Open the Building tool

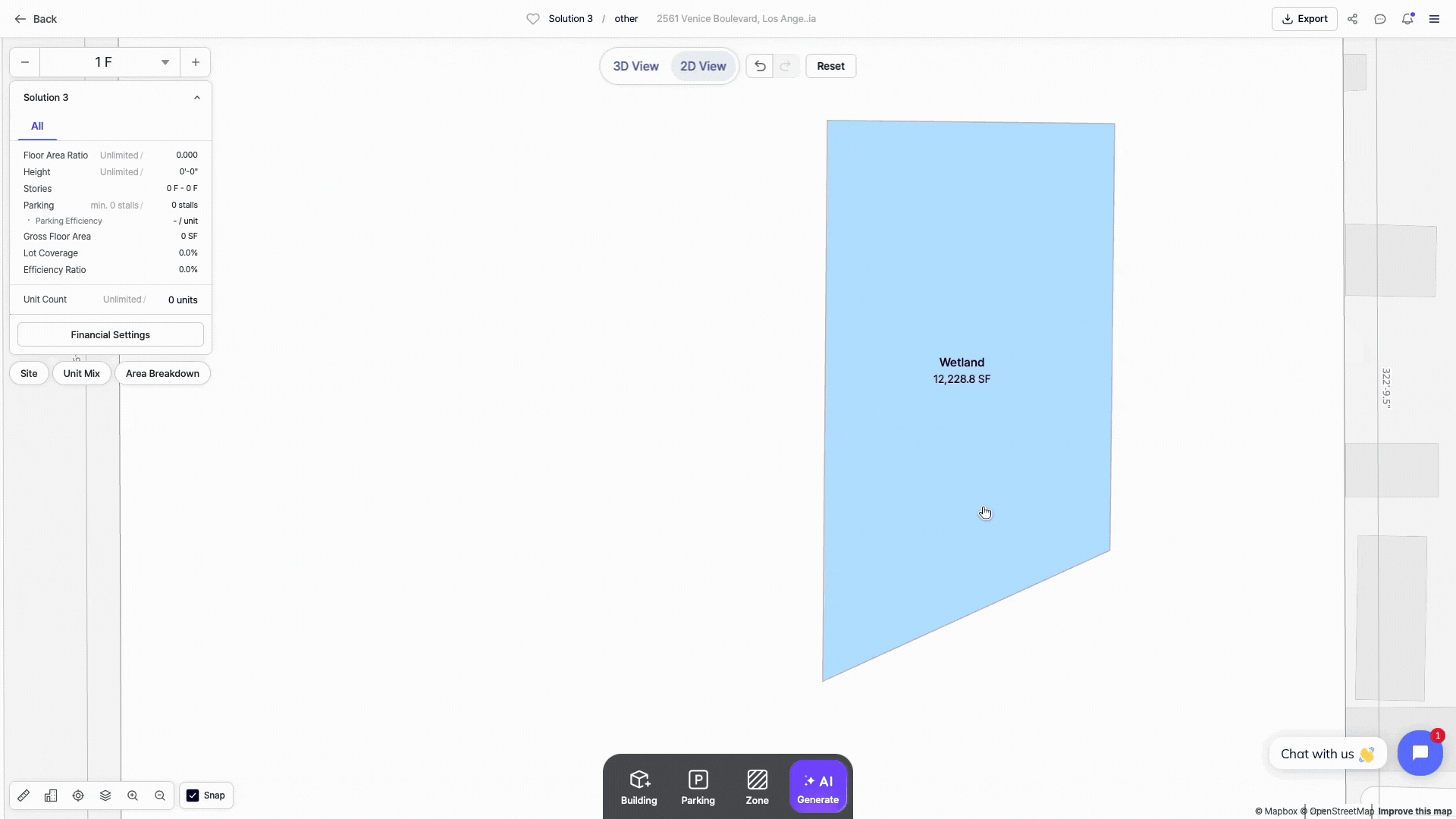(x=639, y=786)
